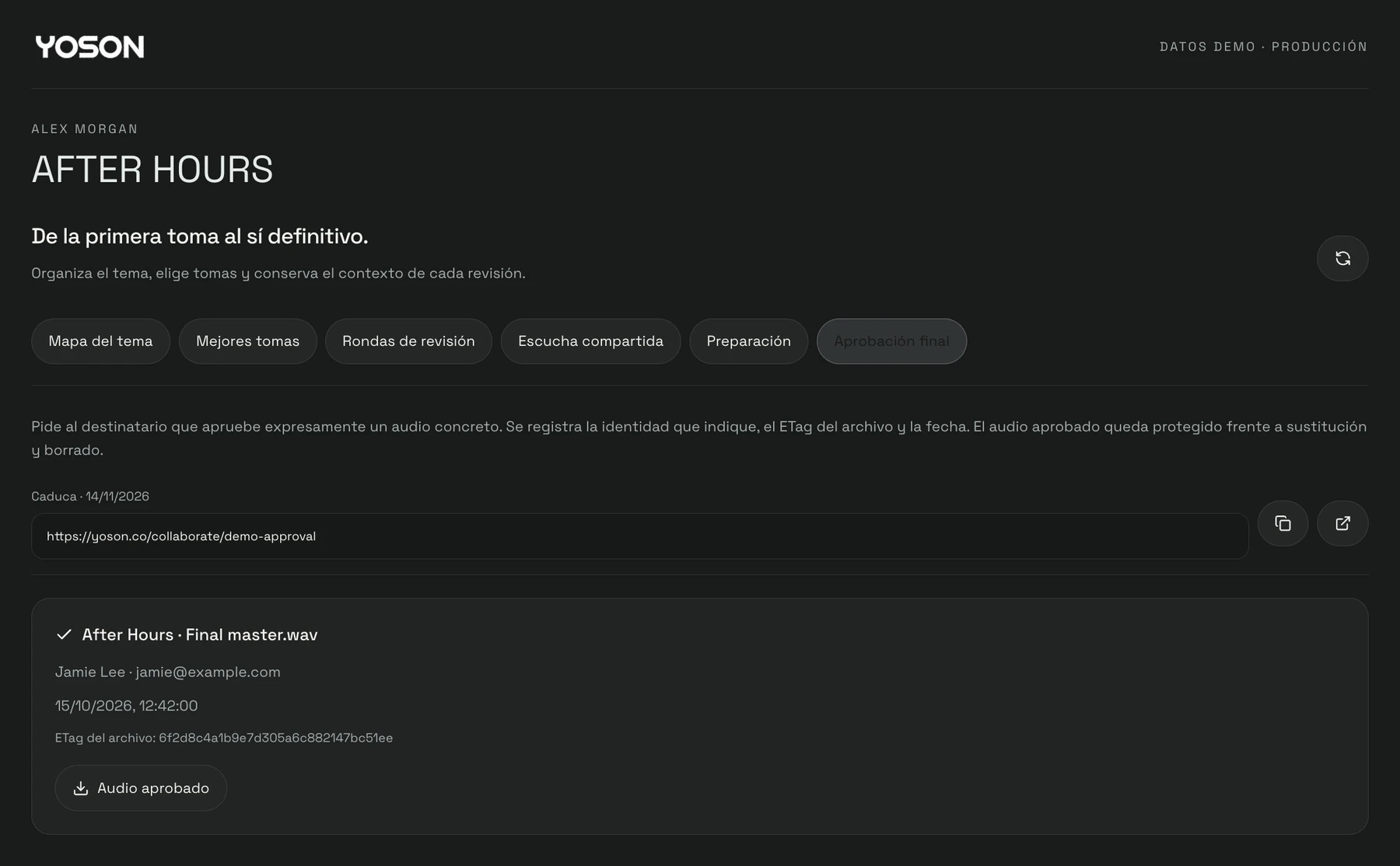Click 'De la primera toma al sí definitivo.'
Image resolution: width=1400 pixels, height=866 pixels.
(200, 236)
